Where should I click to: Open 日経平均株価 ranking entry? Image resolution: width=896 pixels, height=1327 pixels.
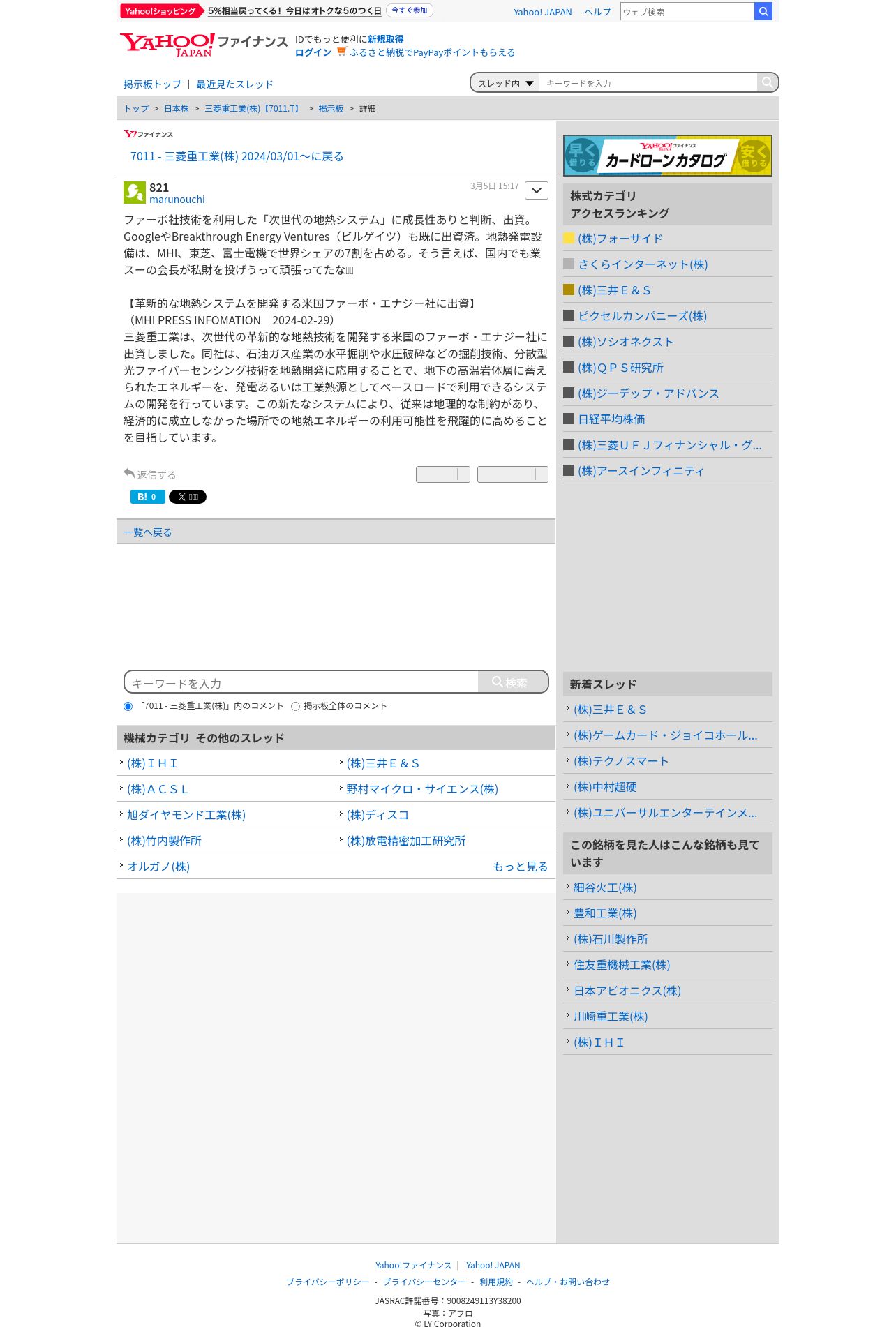pyautogui.click(x=611, y=419)
